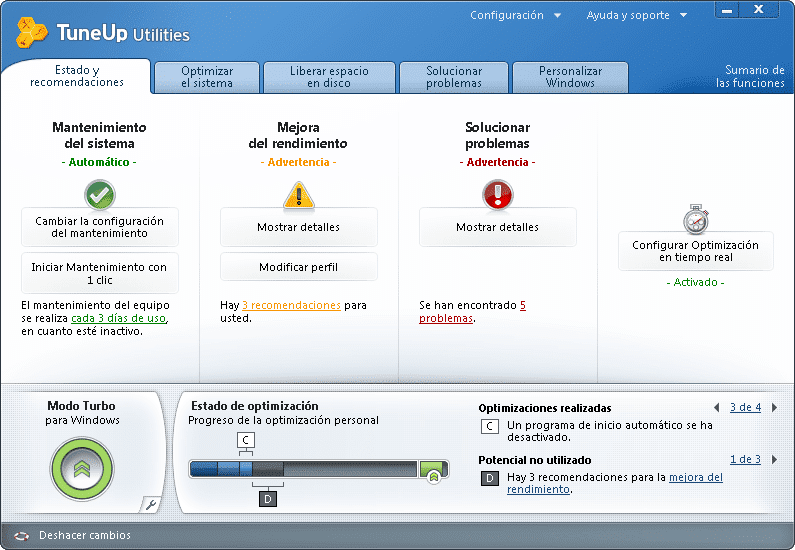Viewport: 795px width, 550px height.
Task: Click the 1 de 3 link
Action: (x=745, y=459)
